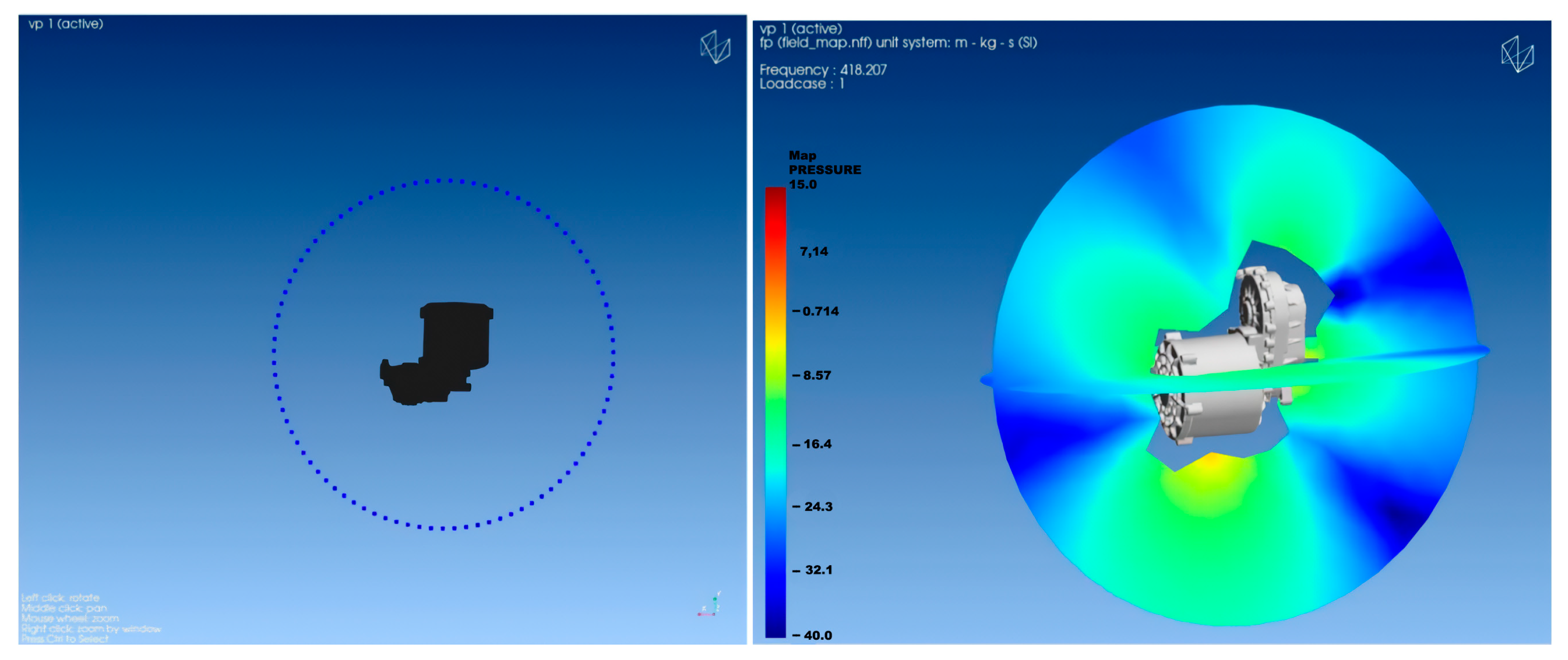The width and height of the screenshot is (1568, 660).
Task: Click the view cube icon in right viewport
Action: point(1517,54)
